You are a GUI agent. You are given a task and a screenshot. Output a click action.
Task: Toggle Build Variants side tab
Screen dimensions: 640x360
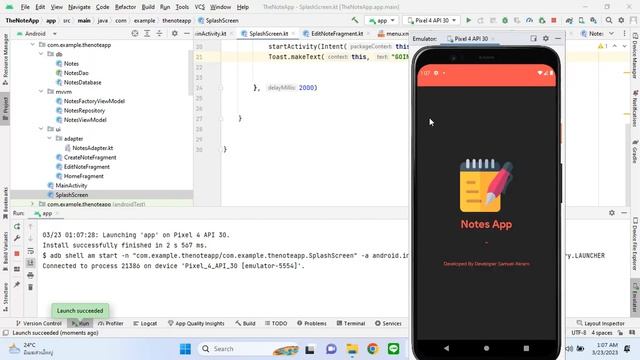point(5,251)
